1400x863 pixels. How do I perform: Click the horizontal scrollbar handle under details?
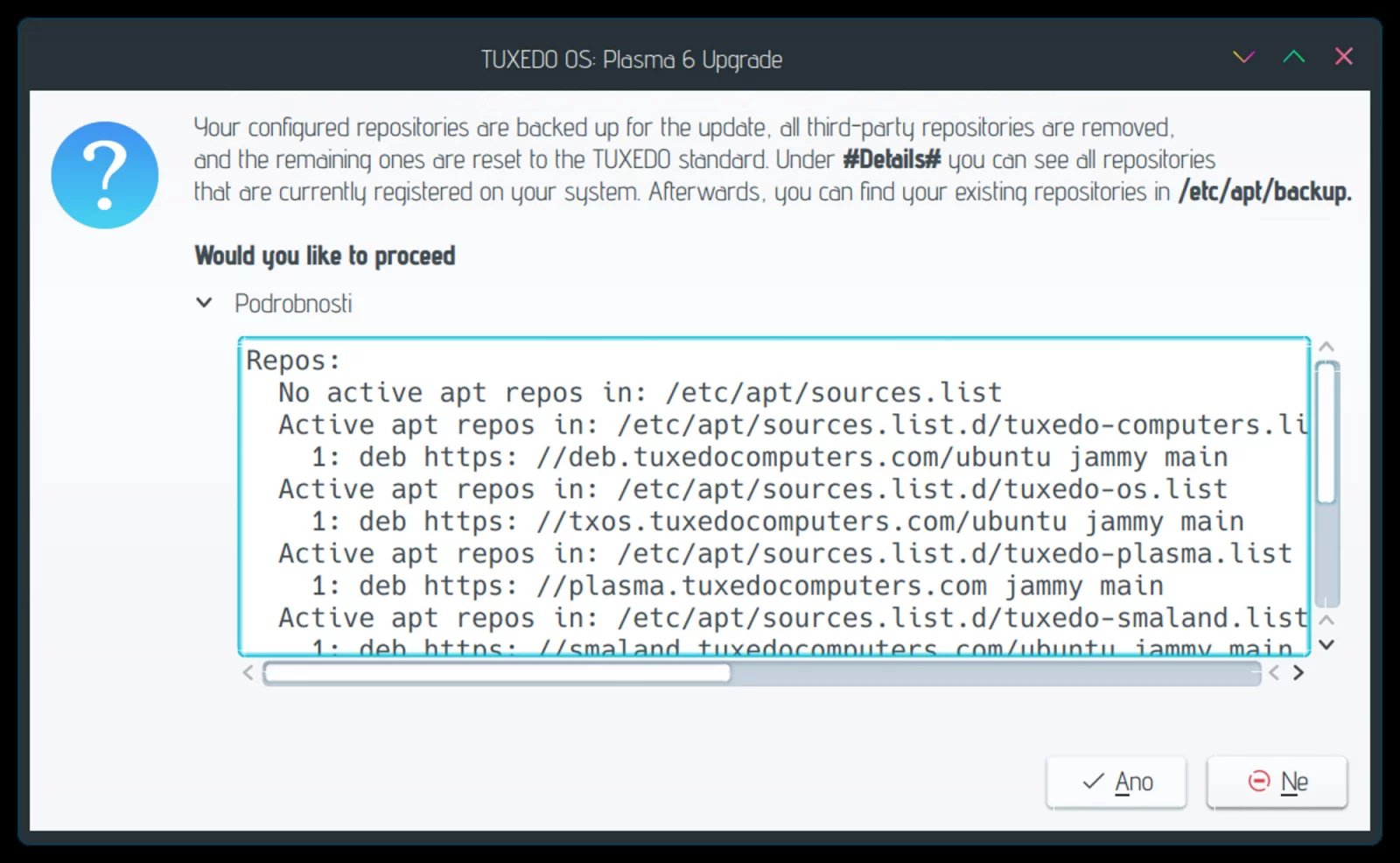point(497,672)
